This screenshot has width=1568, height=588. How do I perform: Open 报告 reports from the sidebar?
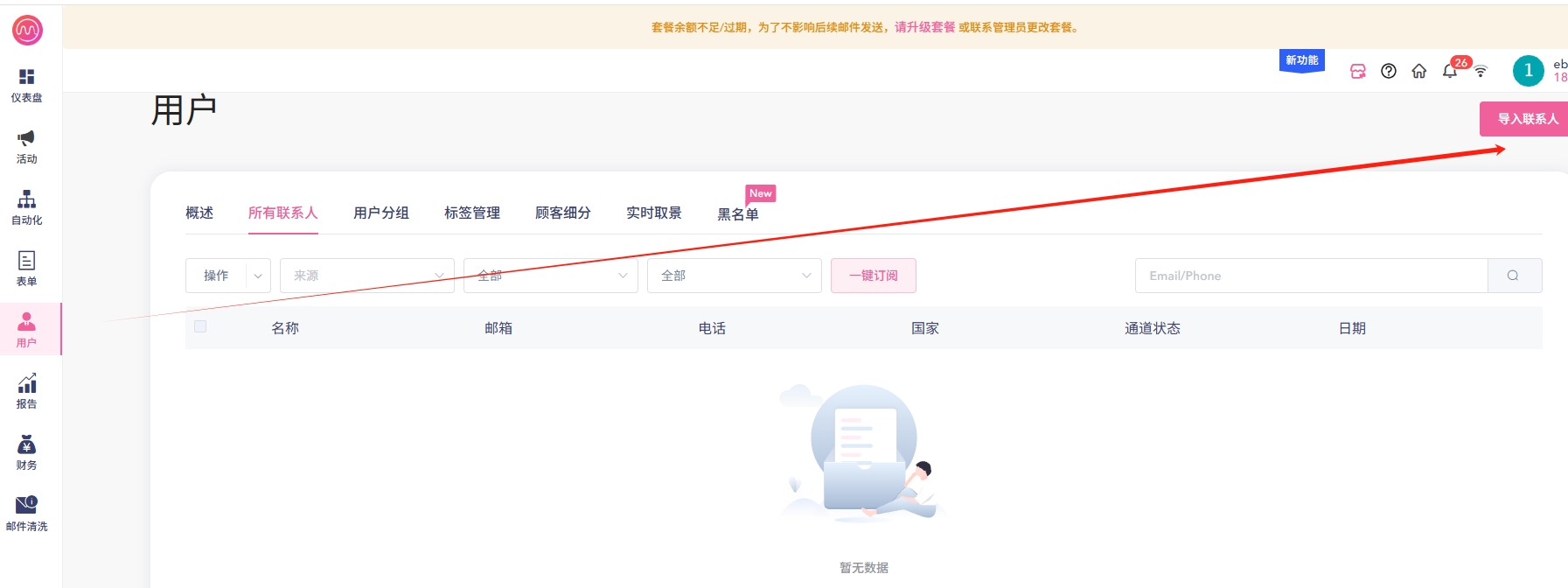[x=26, y=391]
